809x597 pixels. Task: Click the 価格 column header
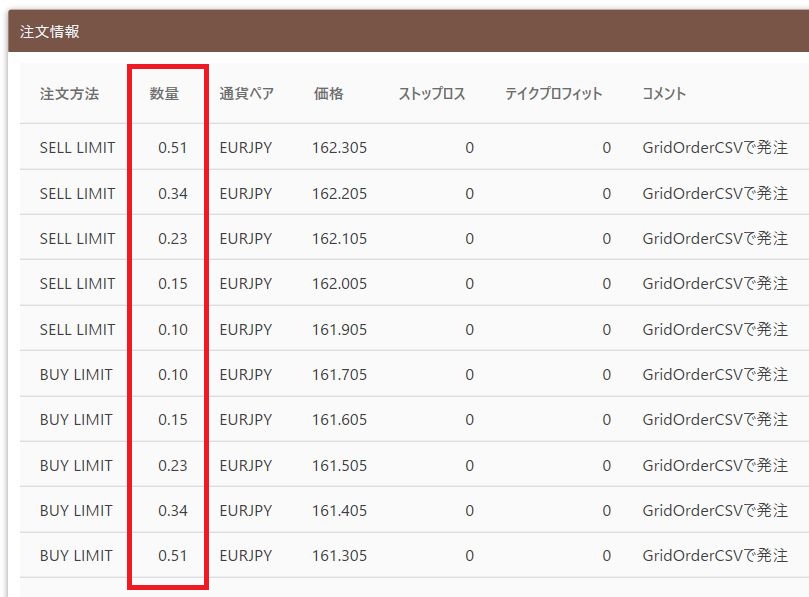point(328,93)
